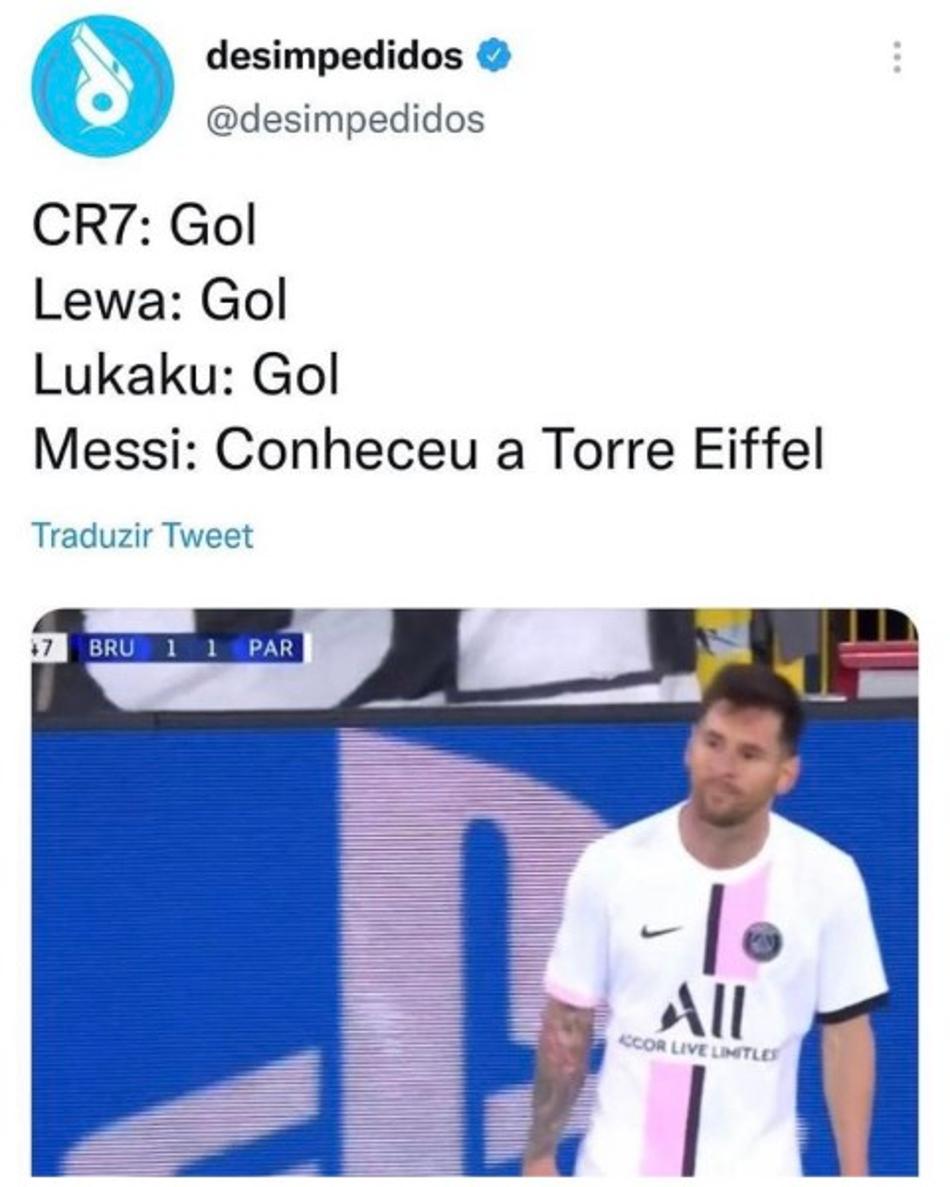
Task: Select the "Lukaku: Gol" text line
Action: tap(186, 374)
